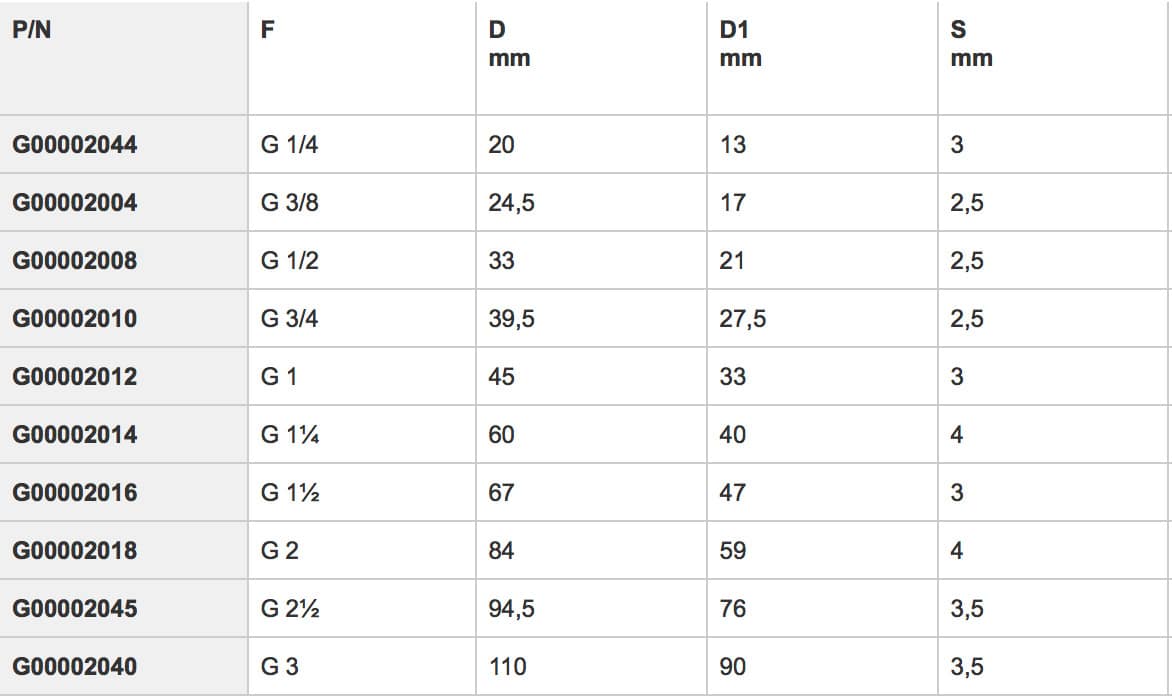Select part number G00002044

(75, 144)
